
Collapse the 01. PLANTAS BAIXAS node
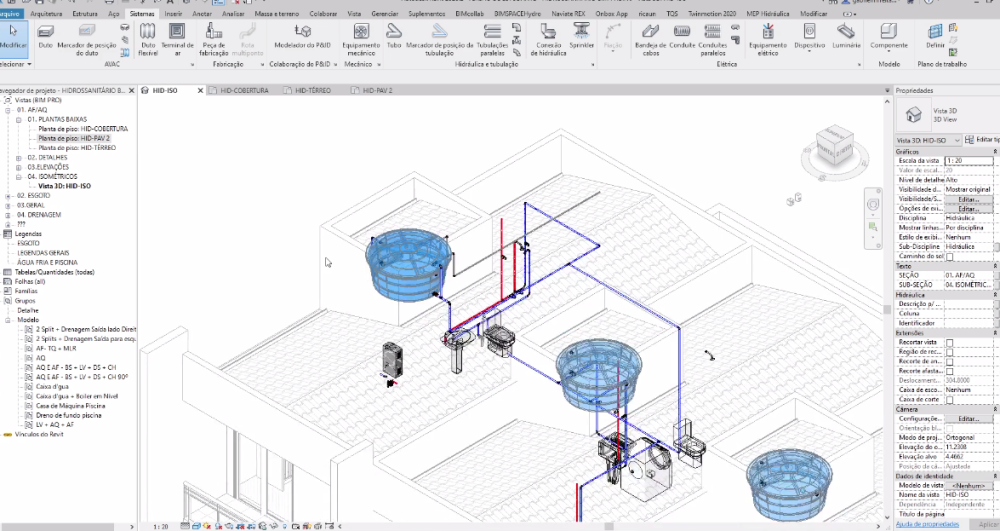(x=18, y=119)
